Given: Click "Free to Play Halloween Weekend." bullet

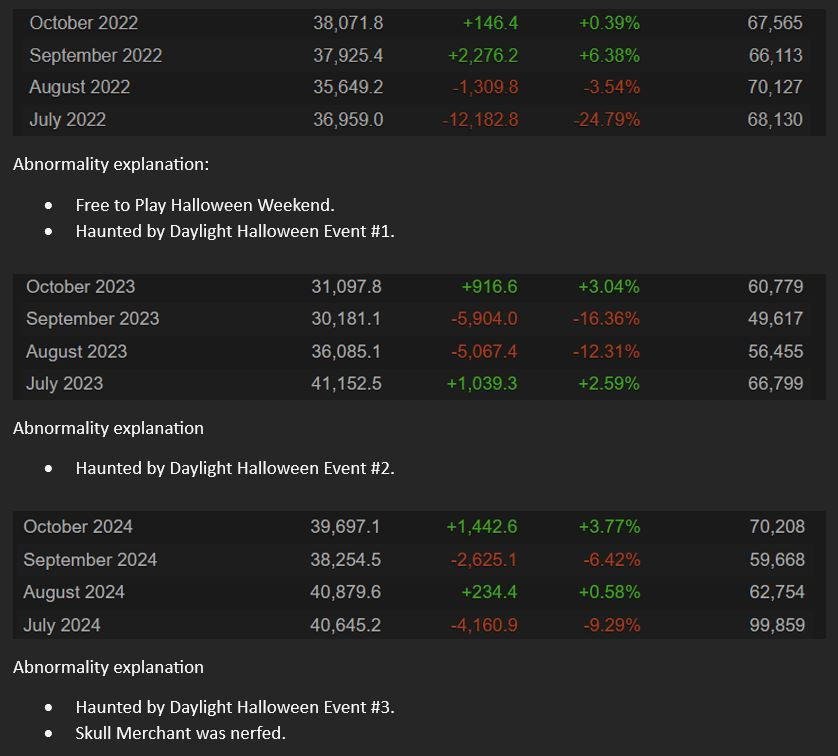Looking at the screenshot, I should point(205,205).
